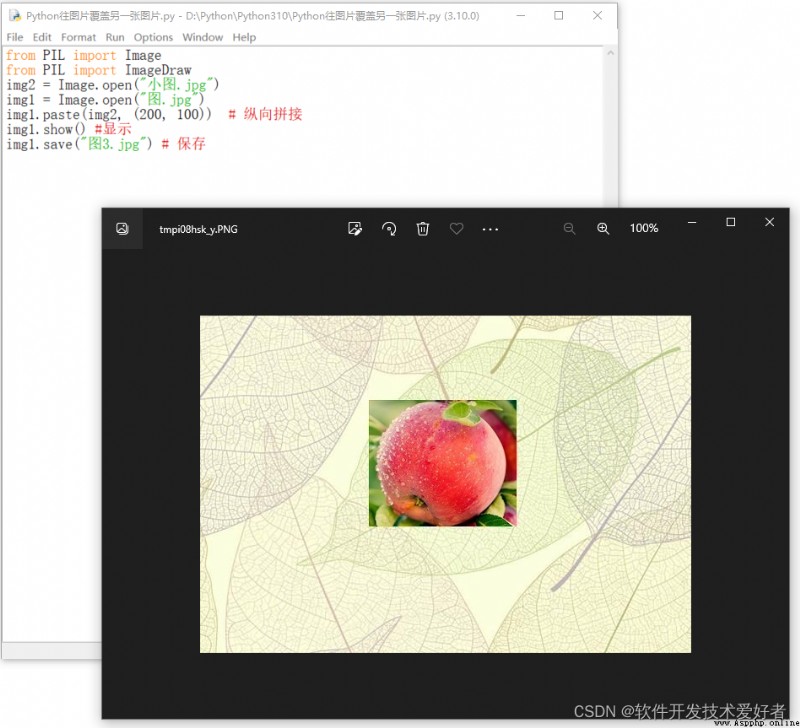
Task: Click the tmpi08hsk_y.PNG file name
Action: [198, 229]
